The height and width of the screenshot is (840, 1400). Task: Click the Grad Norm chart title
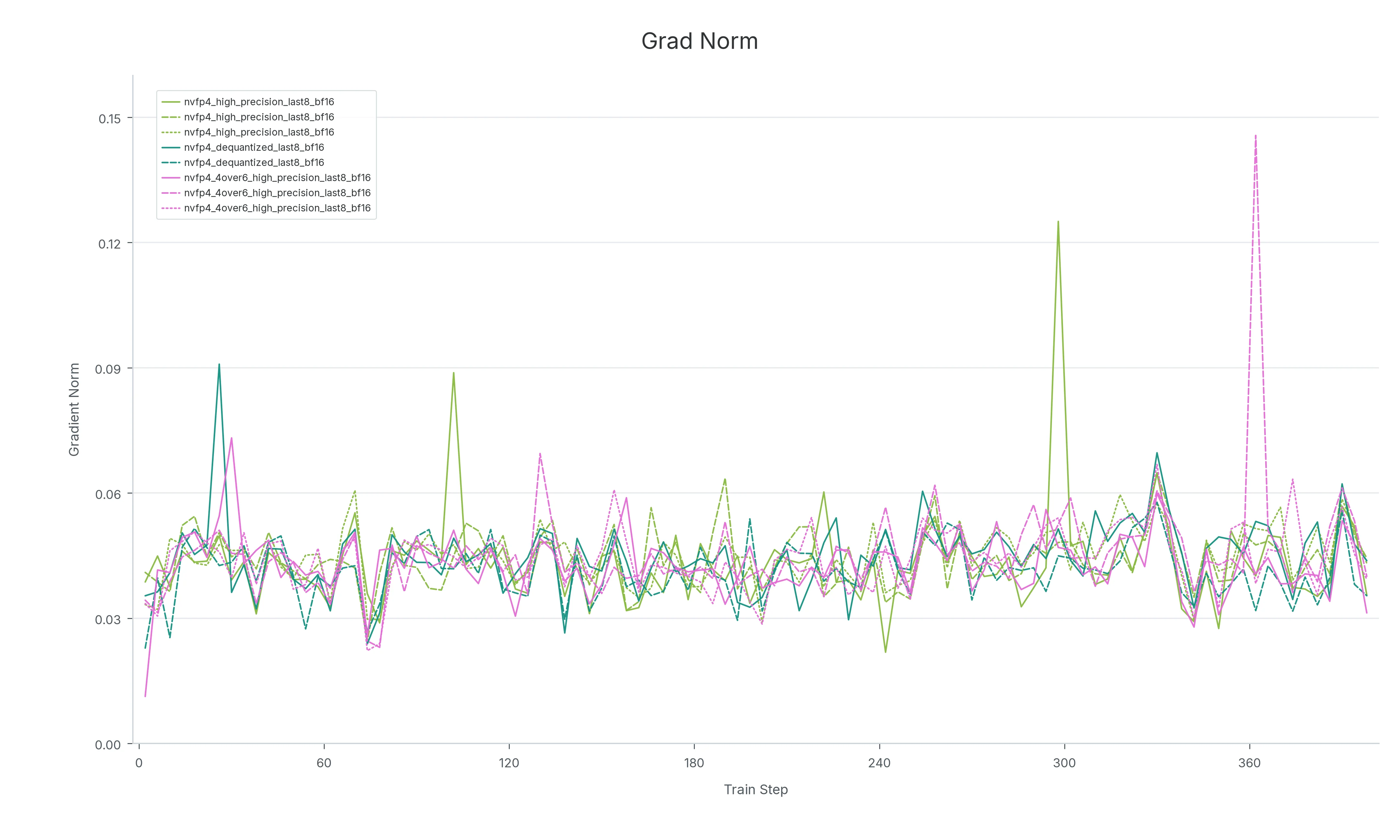click(x=699, y=41)
